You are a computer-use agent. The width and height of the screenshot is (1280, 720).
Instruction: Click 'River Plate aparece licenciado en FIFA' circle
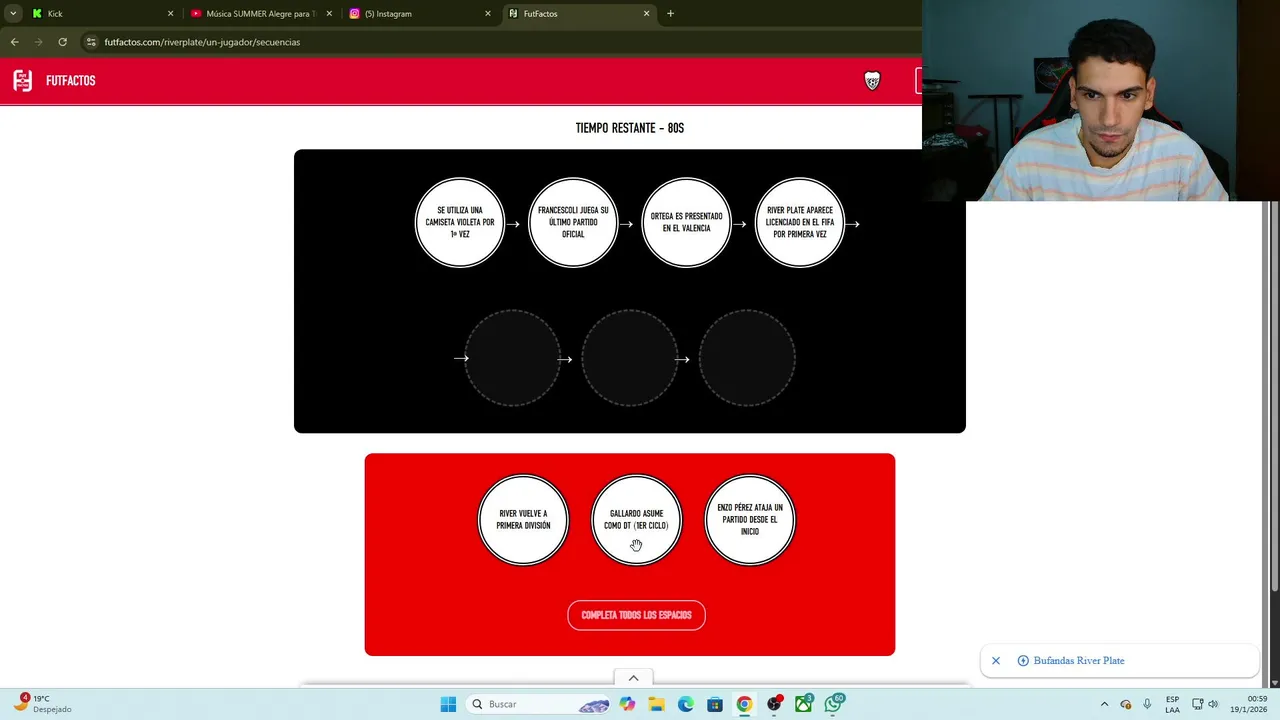coord(800,222)
